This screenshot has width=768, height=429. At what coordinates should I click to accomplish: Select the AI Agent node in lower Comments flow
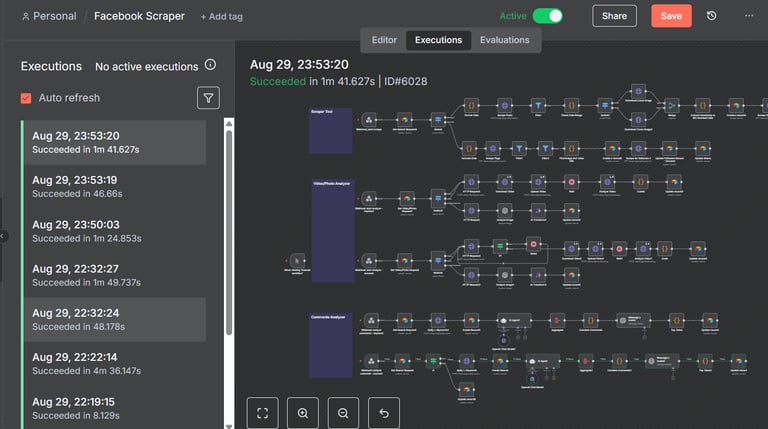pos(543,361)
